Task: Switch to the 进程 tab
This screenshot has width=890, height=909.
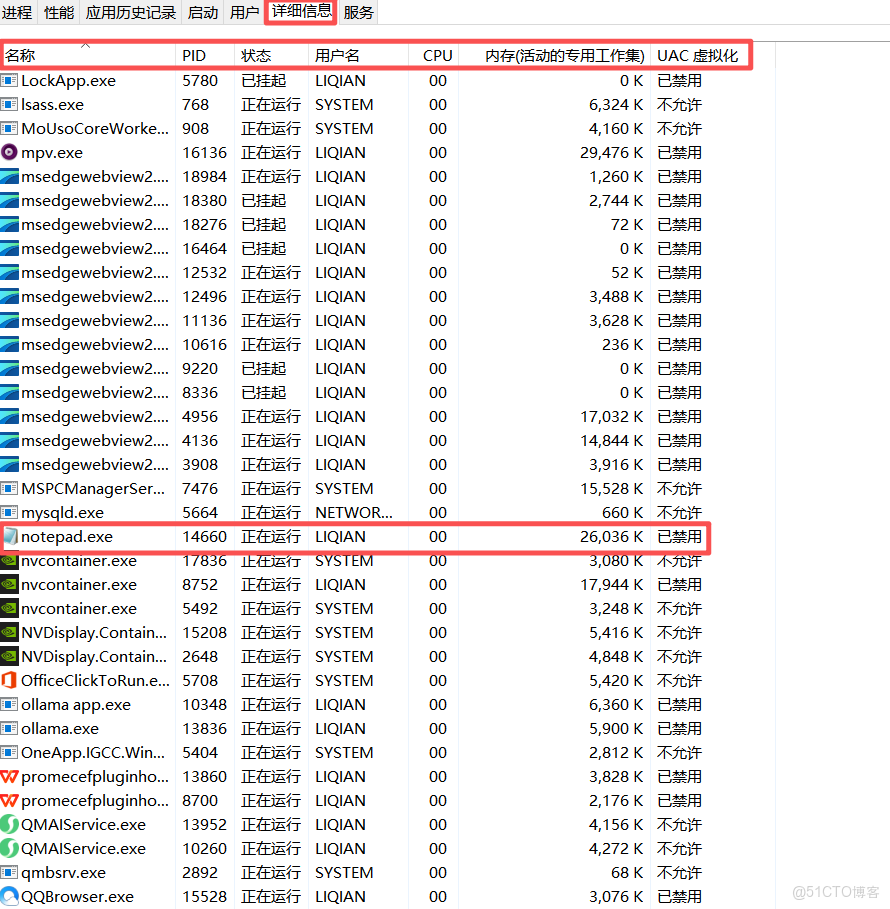Action: 17,12
